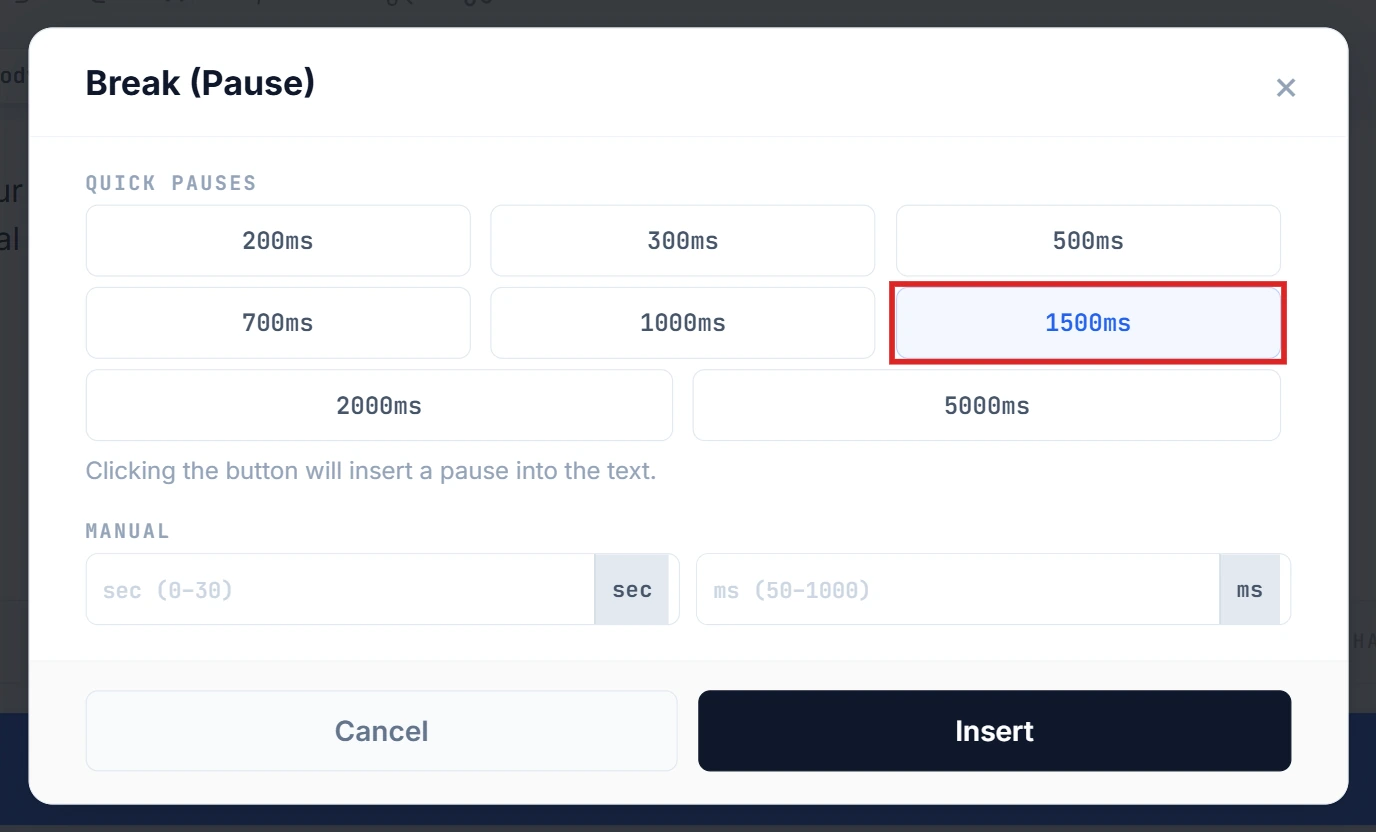Select the highlighted 1500ms pause
Viewport: 1376px width, 832px height.
(x=1088, y=322)
